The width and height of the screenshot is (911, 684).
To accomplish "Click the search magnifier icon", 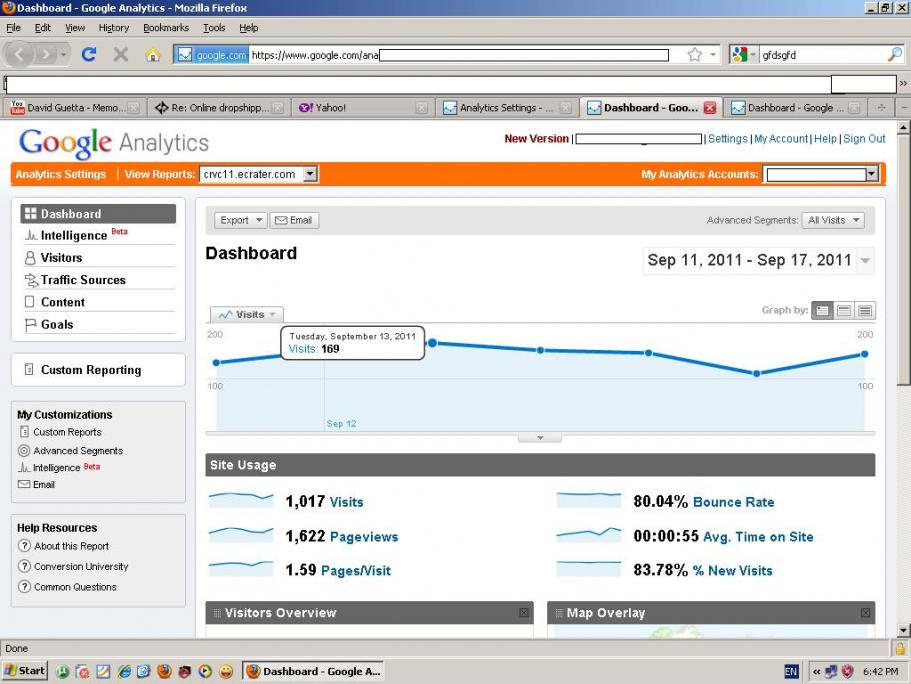I will pyautogui.click(x=895, y=55).
